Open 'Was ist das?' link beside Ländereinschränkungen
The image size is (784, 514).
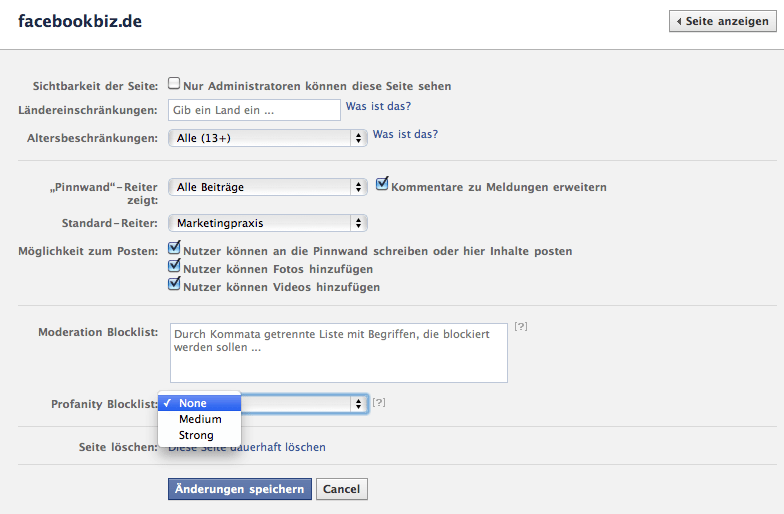pos(378,106)
